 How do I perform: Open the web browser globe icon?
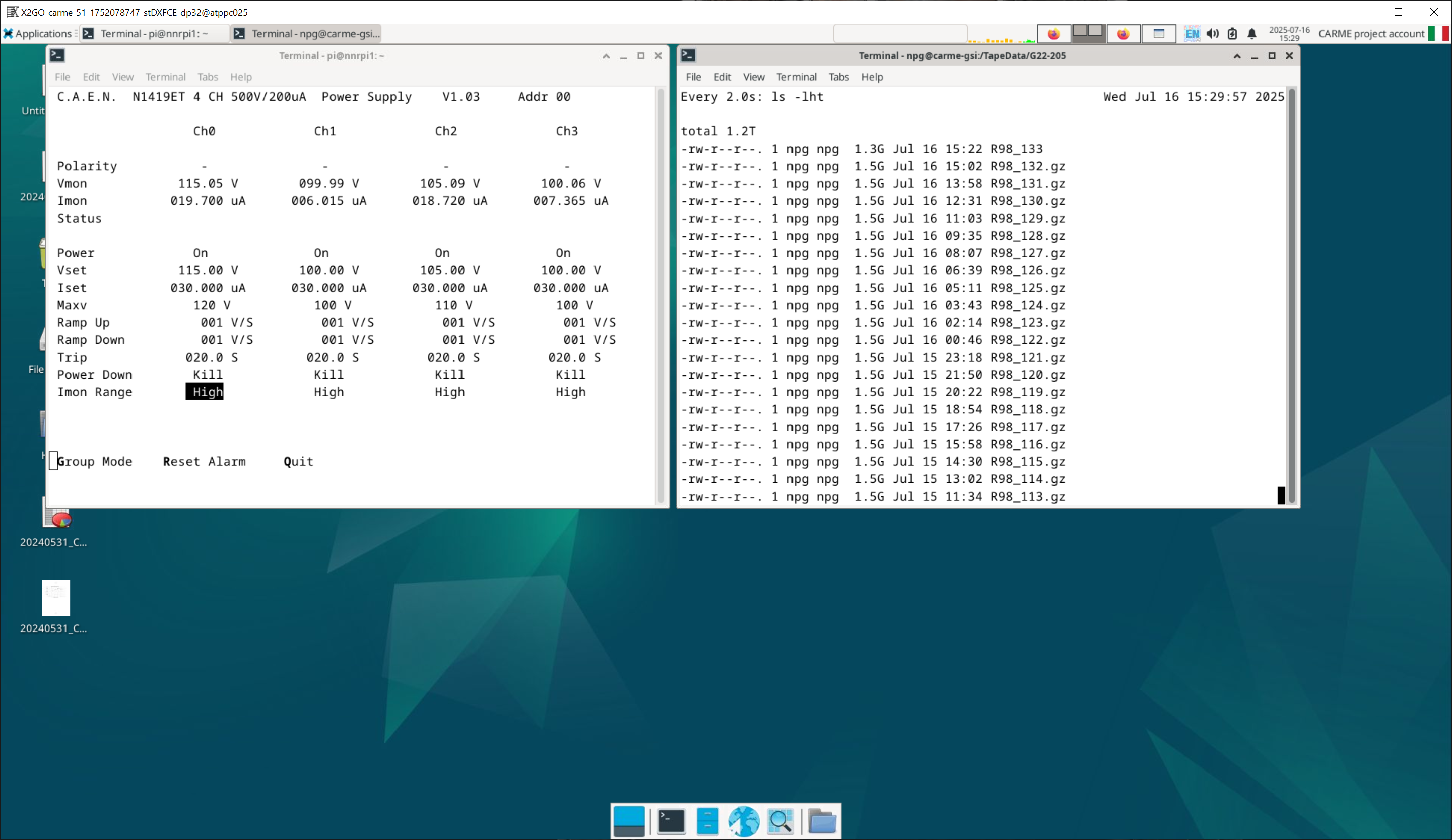click(743, 821)
